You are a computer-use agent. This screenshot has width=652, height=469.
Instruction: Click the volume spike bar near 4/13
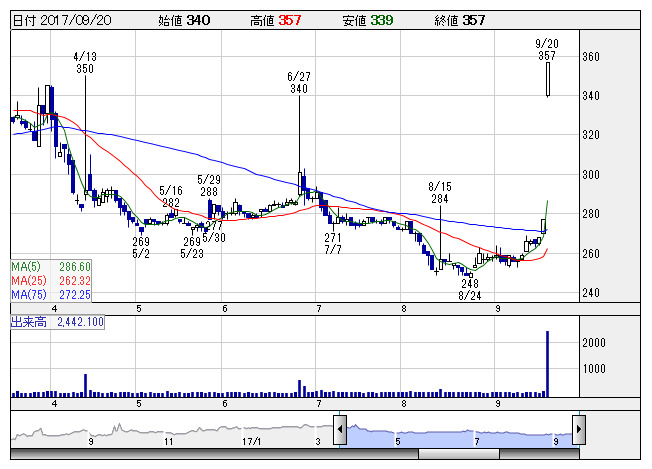tap(86, 385)
